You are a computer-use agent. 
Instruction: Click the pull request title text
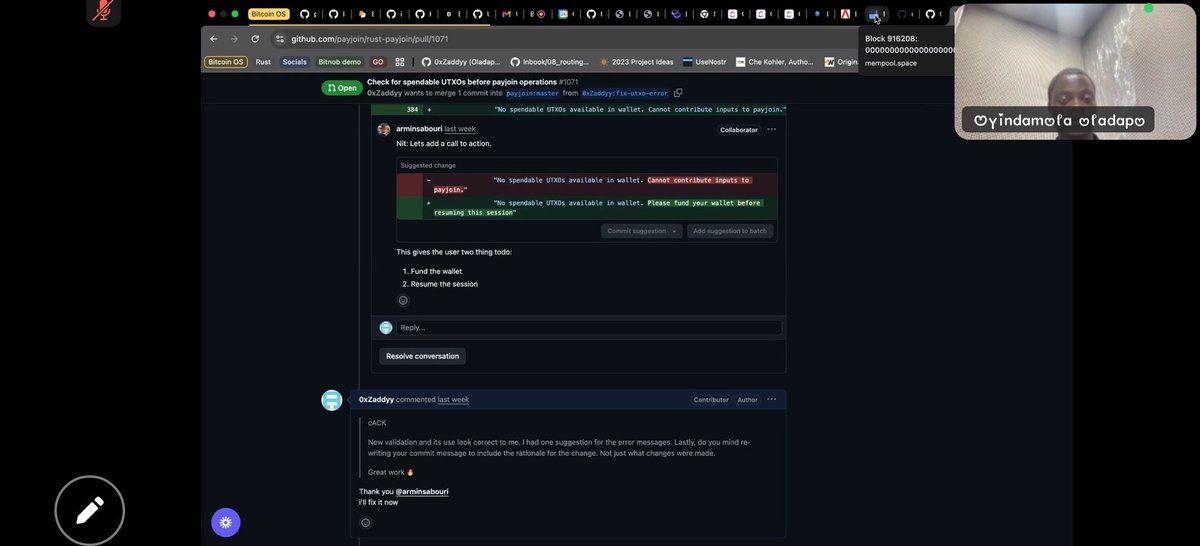(x=462, y=82)
